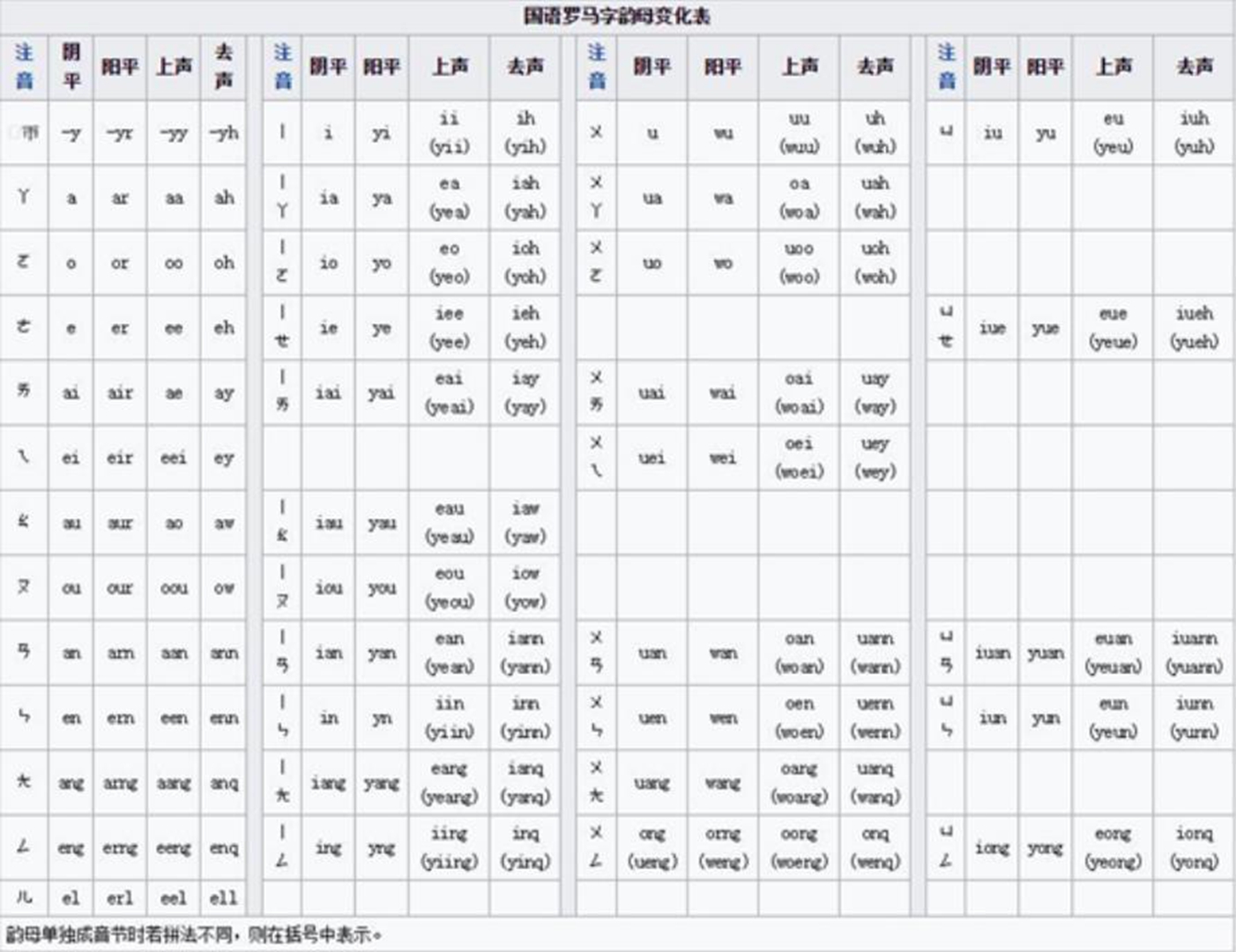1236x952 pixels.
Task: Click the "eong (yeong)" cell
Action: [x=1113, y=848]
